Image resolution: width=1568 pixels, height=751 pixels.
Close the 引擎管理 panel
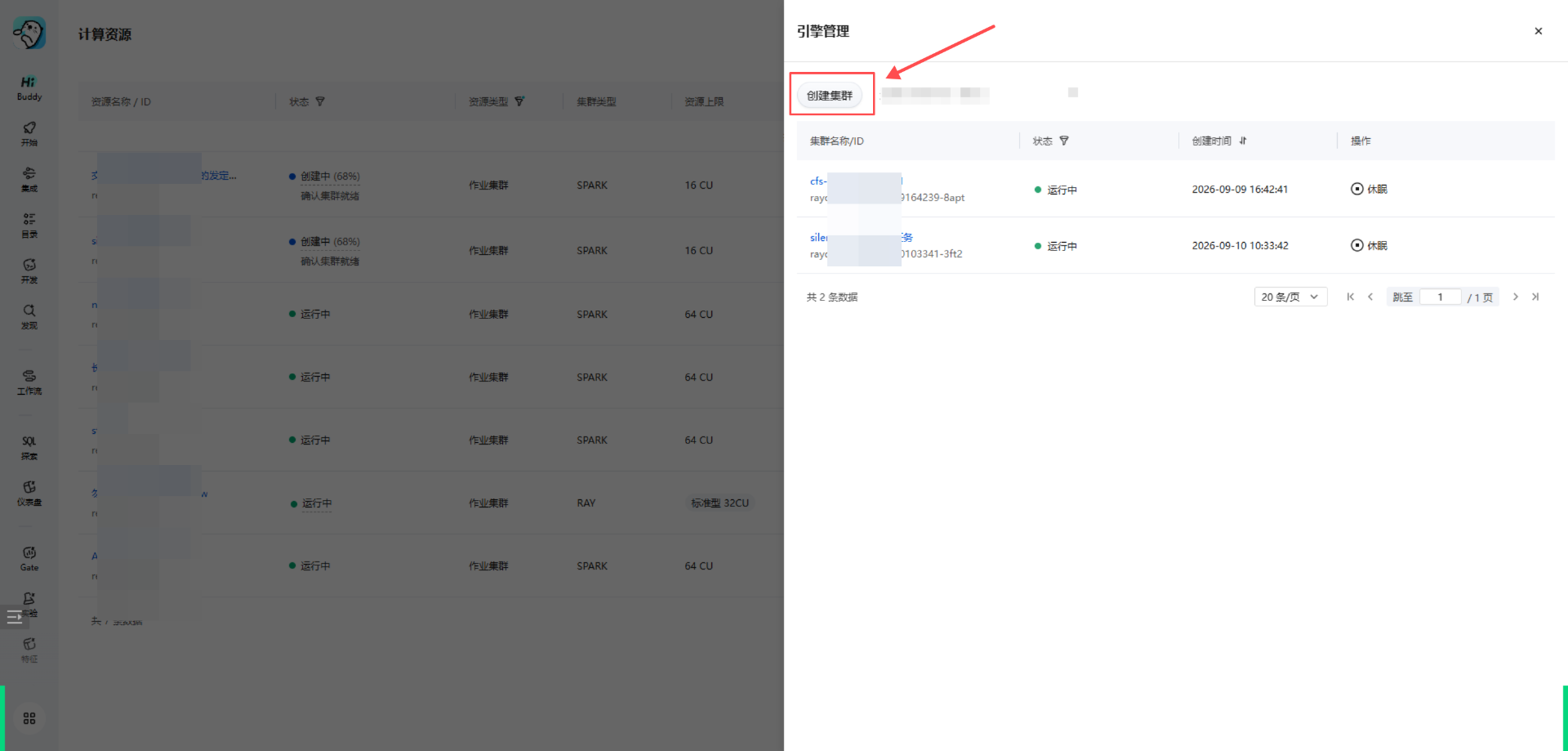[x=1539, y=31]
